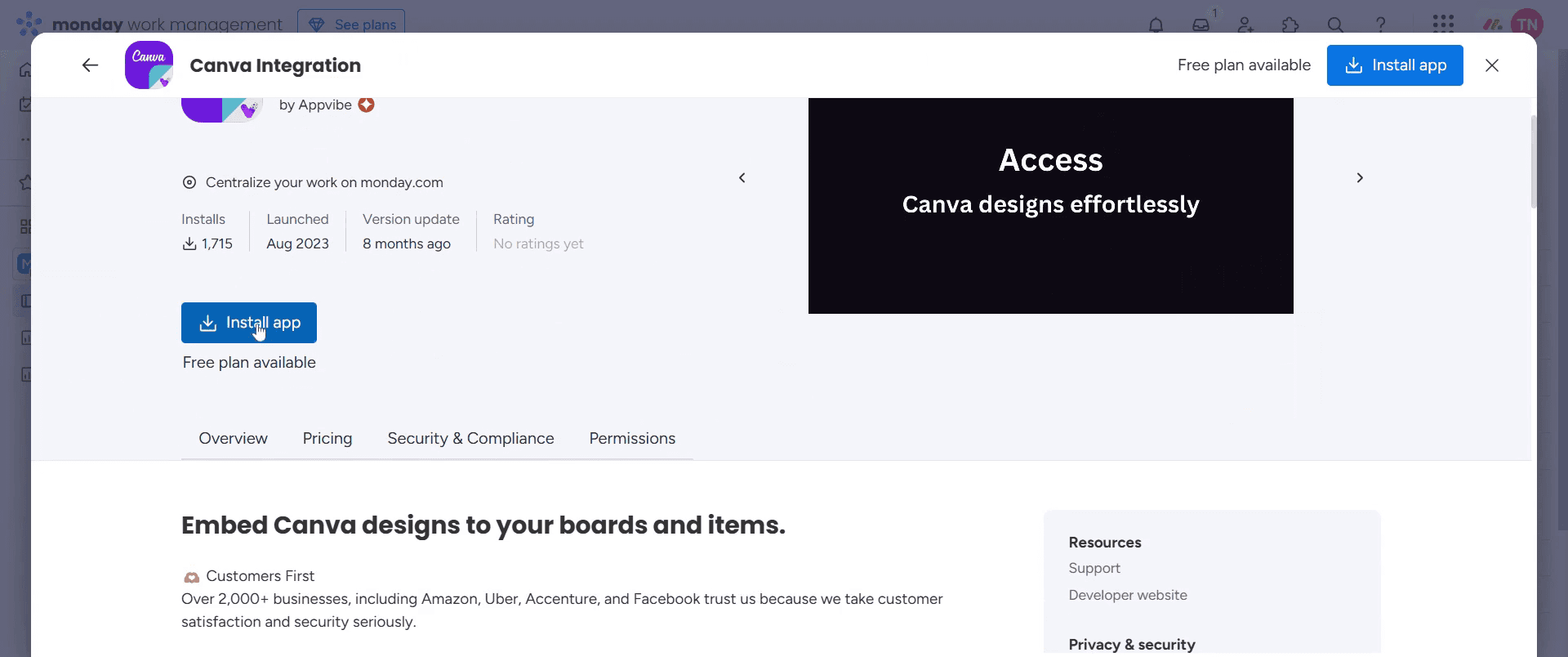Image resolution: width=1568 pixels, height=657 pixels.
Task: Click the TN user avatar
Action: [x=1526, y=25]
